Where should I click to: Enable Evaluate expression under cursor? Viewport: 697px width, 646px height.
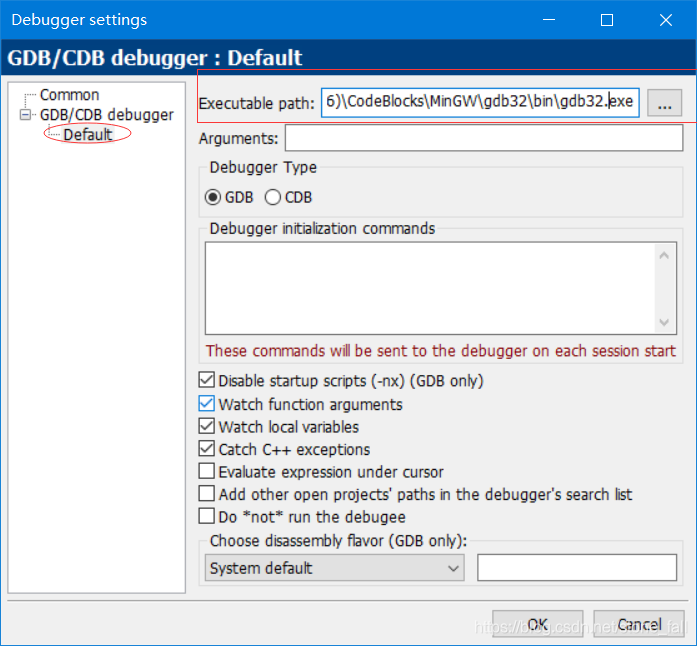tap(207, 471)
